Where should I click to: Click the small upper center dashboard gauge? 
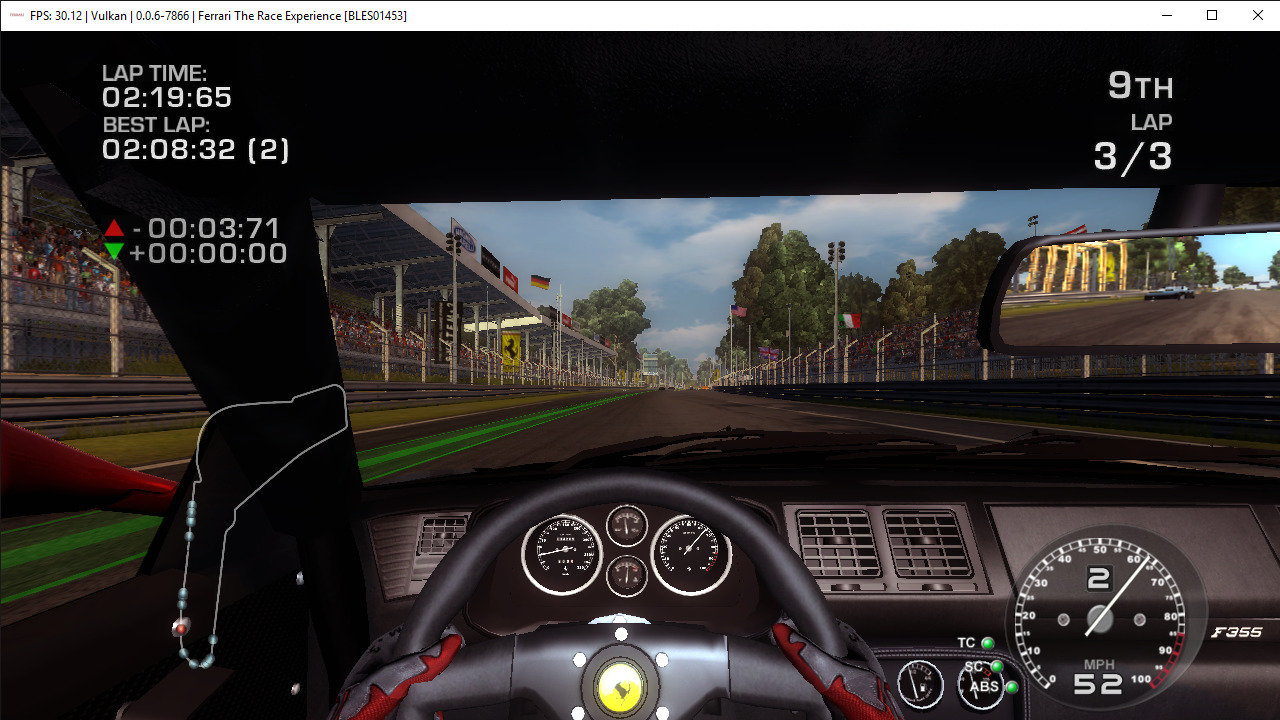[x=627, y=524]
